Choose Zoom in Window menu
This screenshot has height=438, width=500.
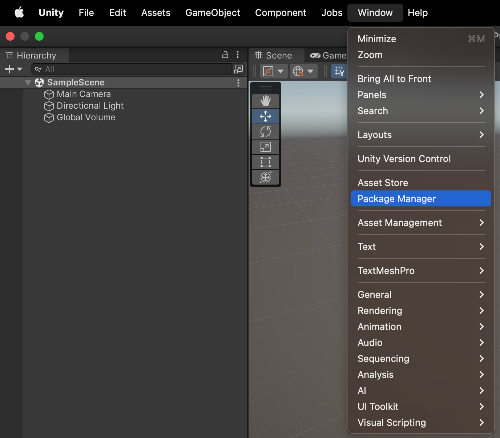421,55
